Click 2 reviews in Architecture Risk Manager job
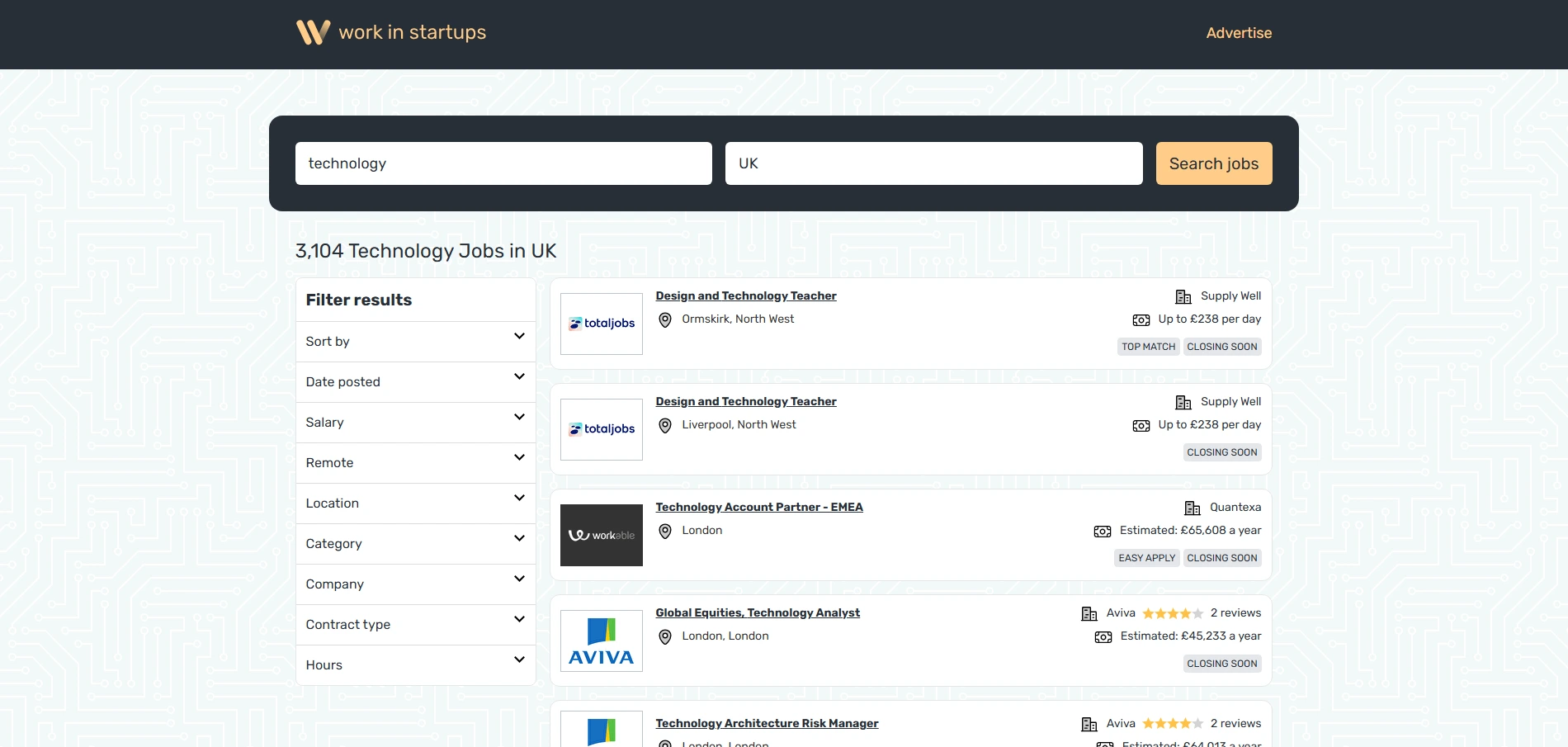Screen dimensions: 1568x747 pos(1235,723)
